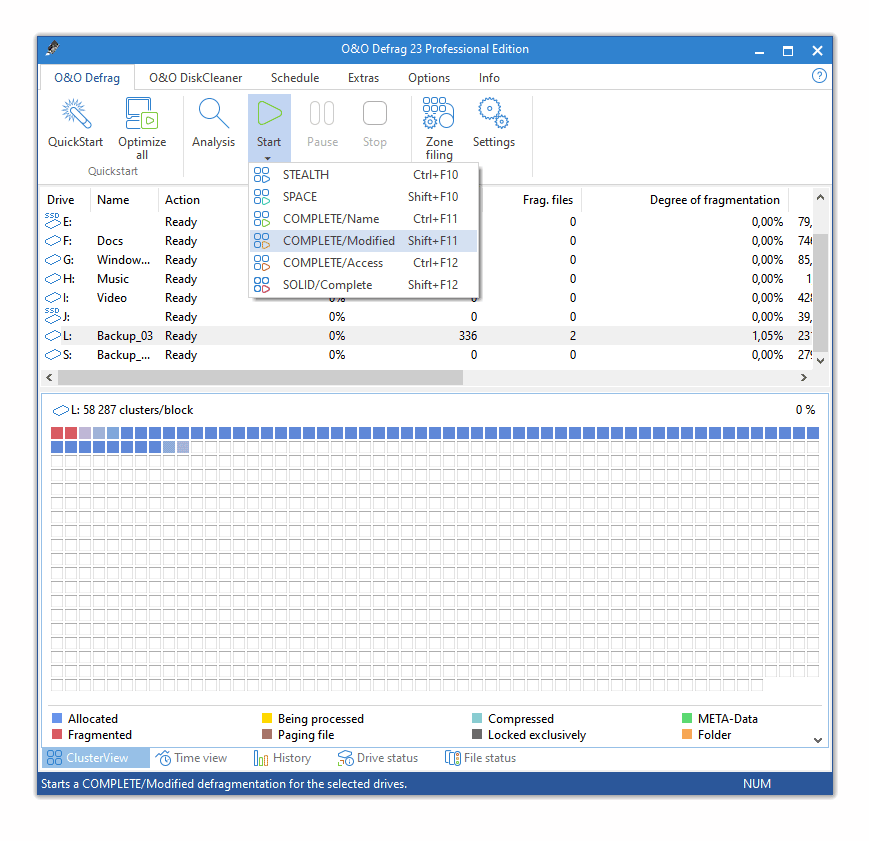Click the Being processed yellow swatch

267,718
